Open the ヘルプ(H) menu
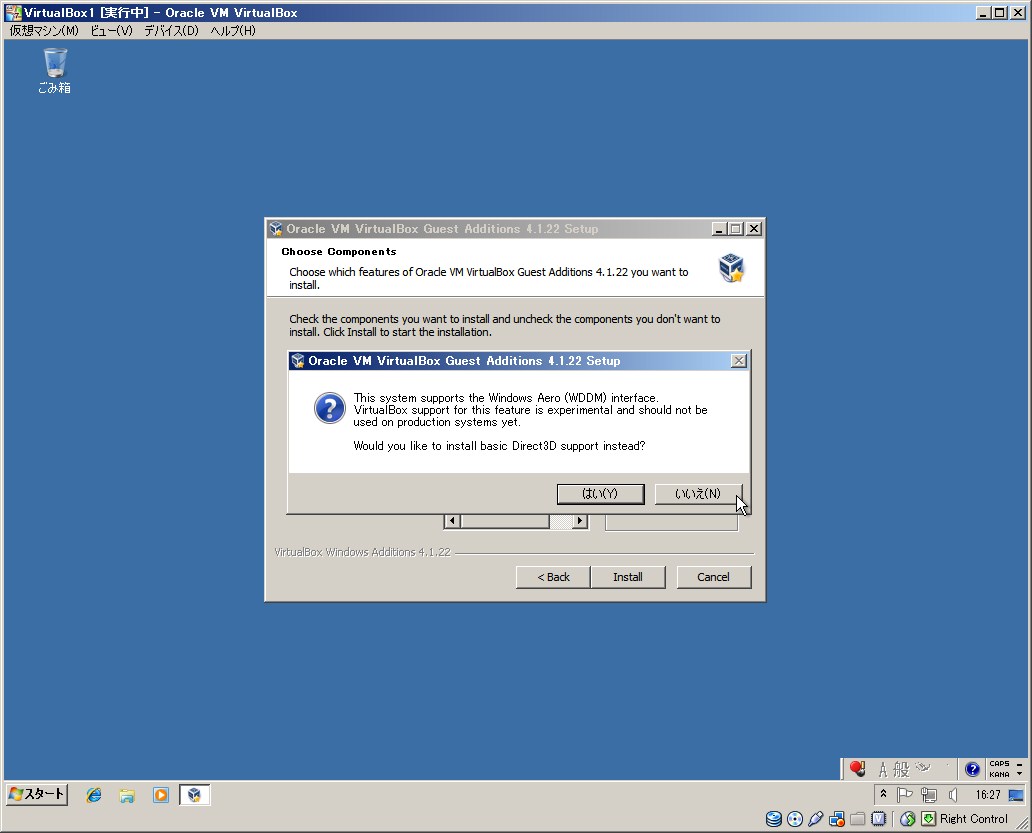The image size is (1032, 833). point(233,30)
